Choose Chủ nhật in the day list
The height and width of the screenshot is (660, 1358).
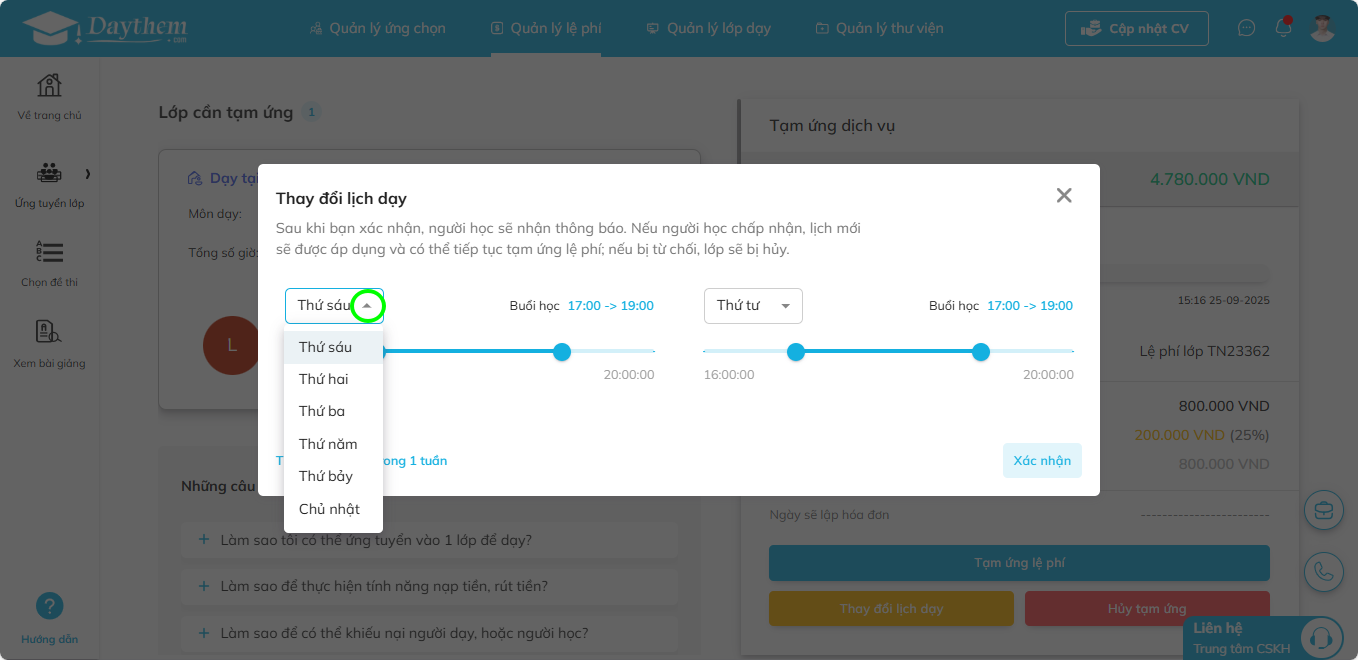click(x=329, y=509)
